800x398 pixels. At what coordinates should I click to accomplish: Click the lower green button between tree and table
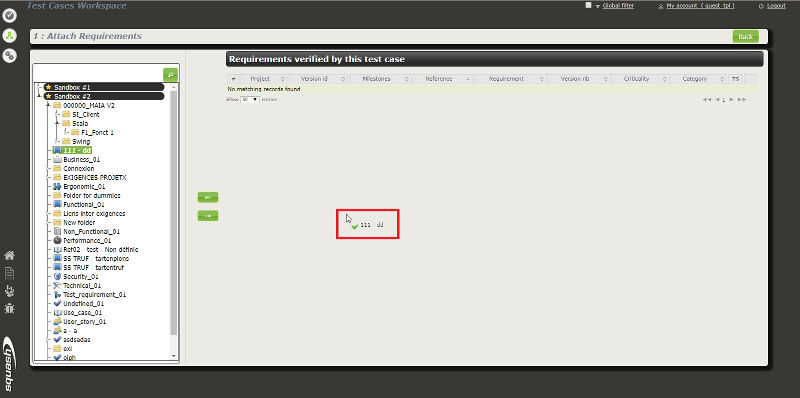point(208,216)
